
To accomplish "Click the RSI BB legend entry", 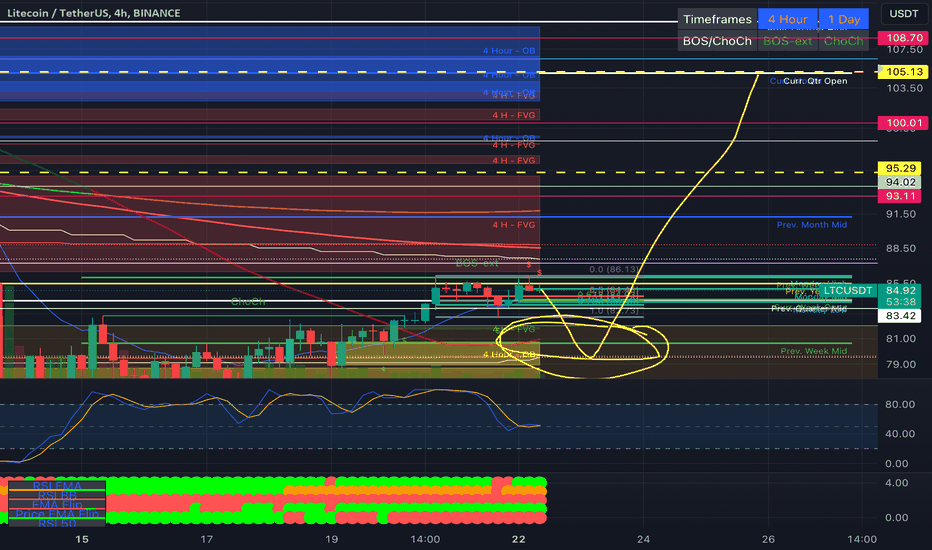I will tap(57, 495).
